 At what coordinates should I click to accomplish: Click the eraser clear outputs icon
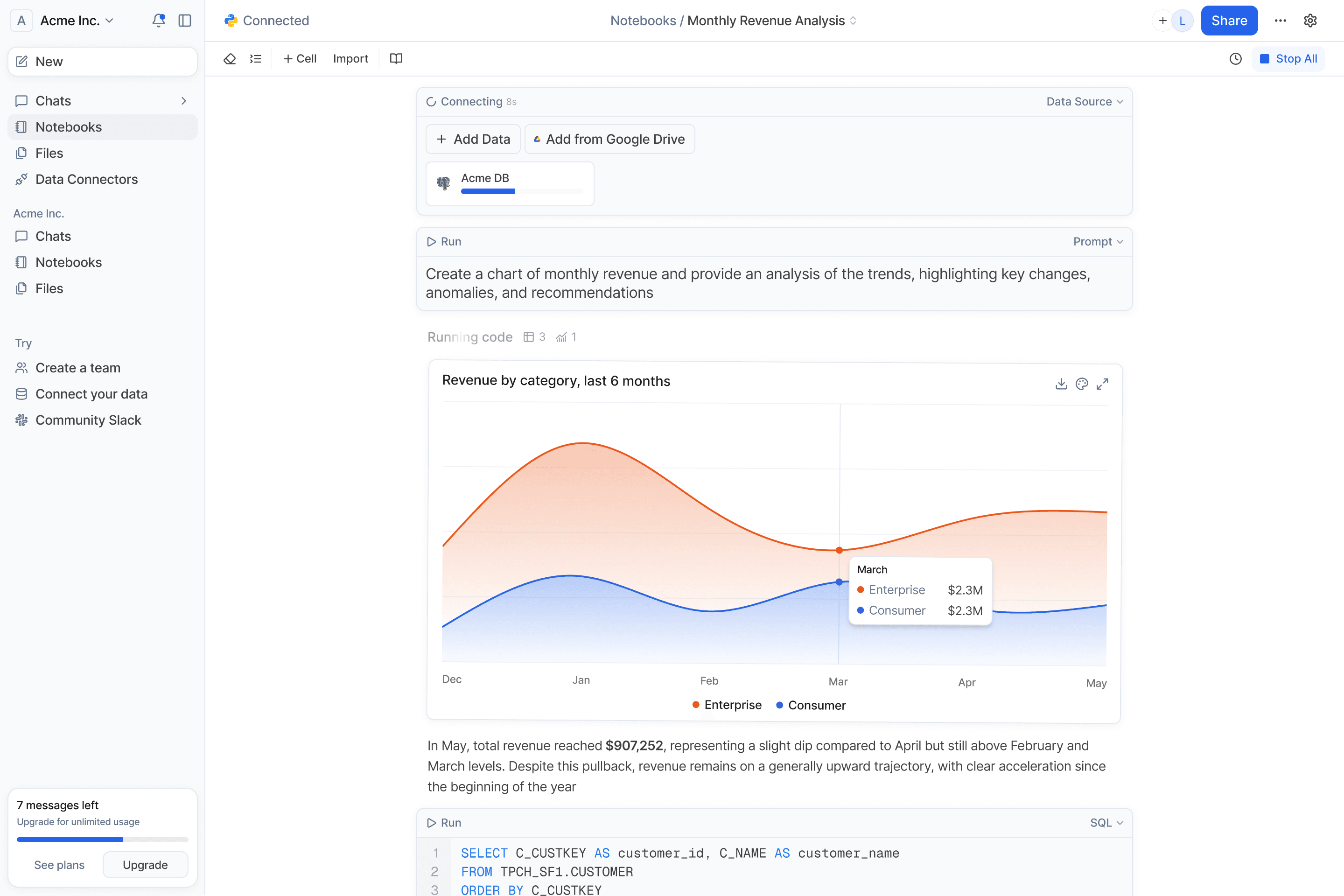(x=230, y=59)
